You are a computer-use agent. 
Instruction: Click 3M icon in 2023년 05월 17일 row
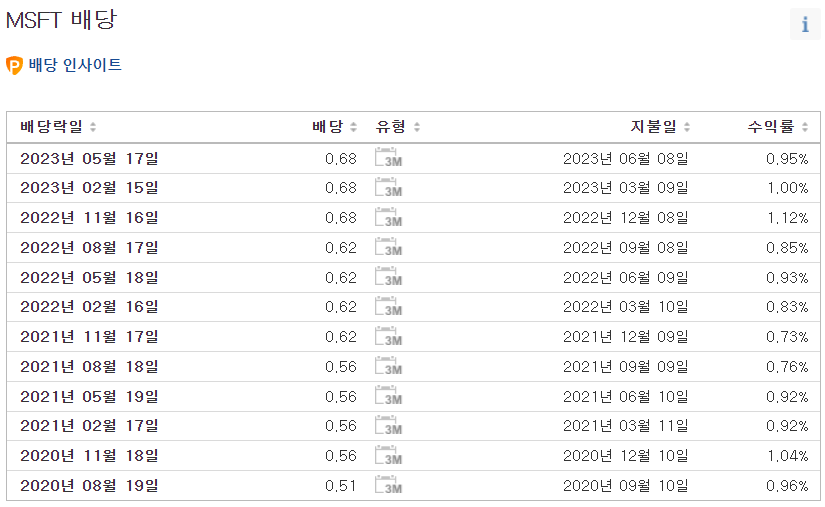[x=388, y=158]
